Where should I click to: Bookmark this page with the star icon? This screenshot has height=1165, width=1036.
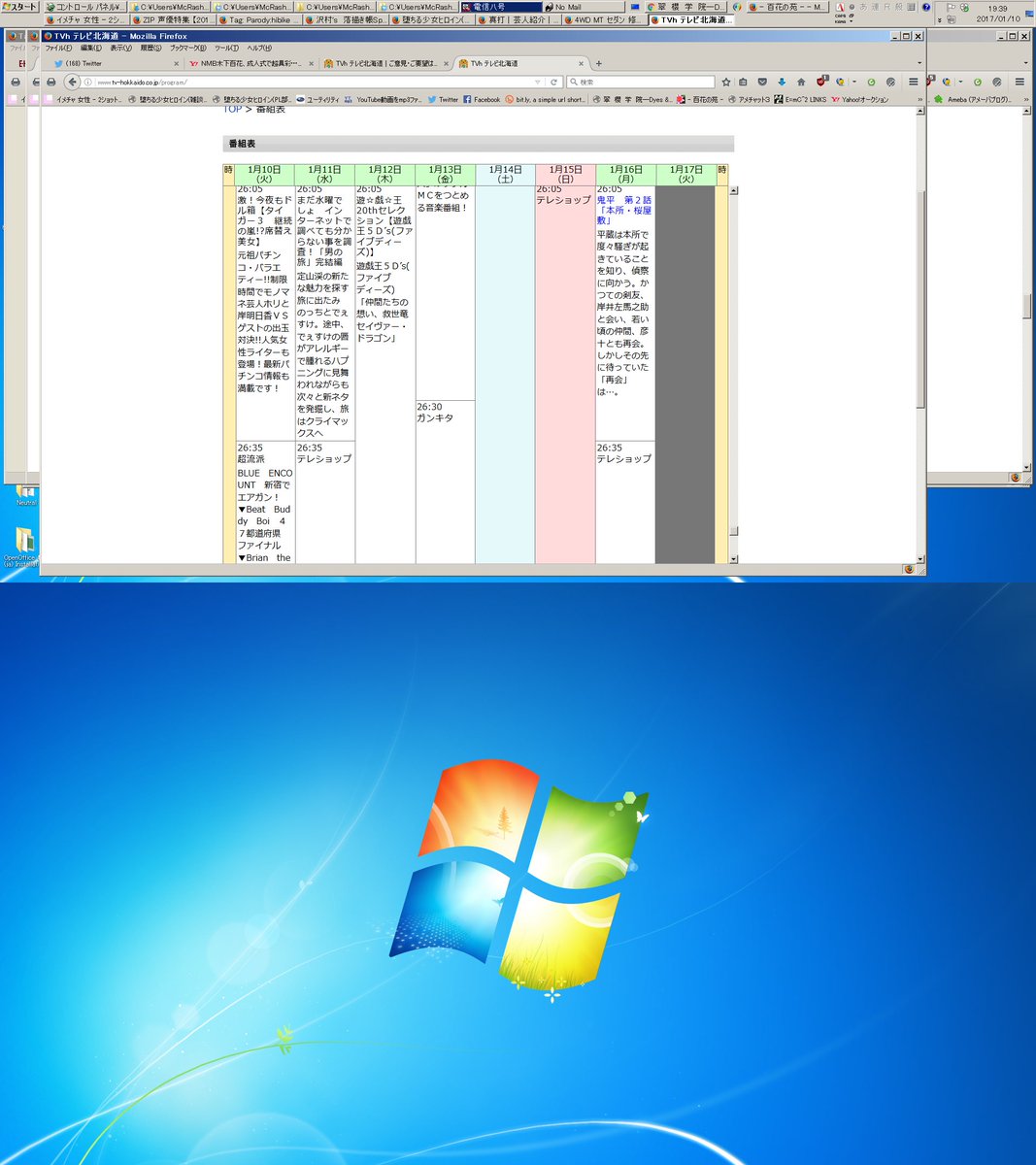[x=726, y=82]
